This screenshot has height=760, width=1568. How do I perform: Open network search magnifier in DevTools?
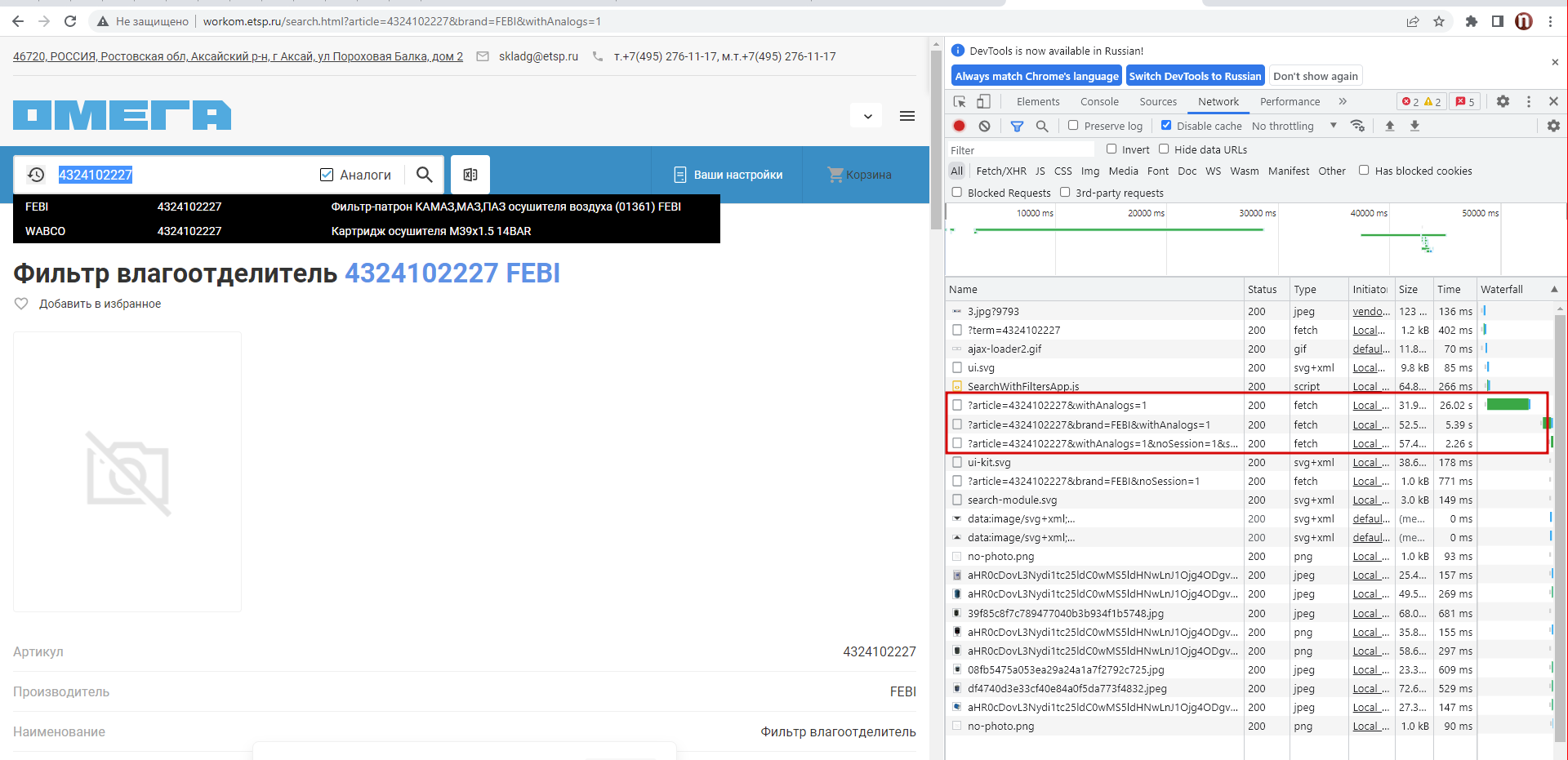(x=1042, y=126)
